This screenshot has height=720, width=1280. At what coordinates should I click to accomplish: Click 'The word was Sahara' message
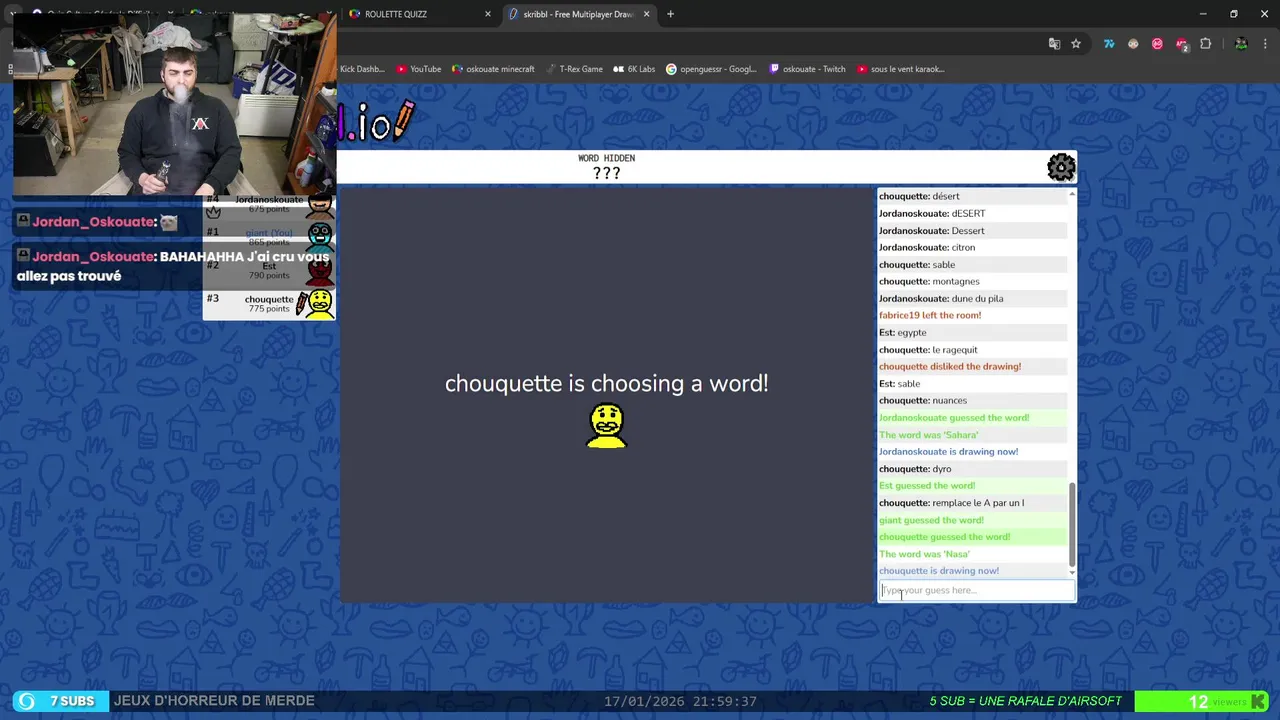pyautogui.click(x=928, y=435)
